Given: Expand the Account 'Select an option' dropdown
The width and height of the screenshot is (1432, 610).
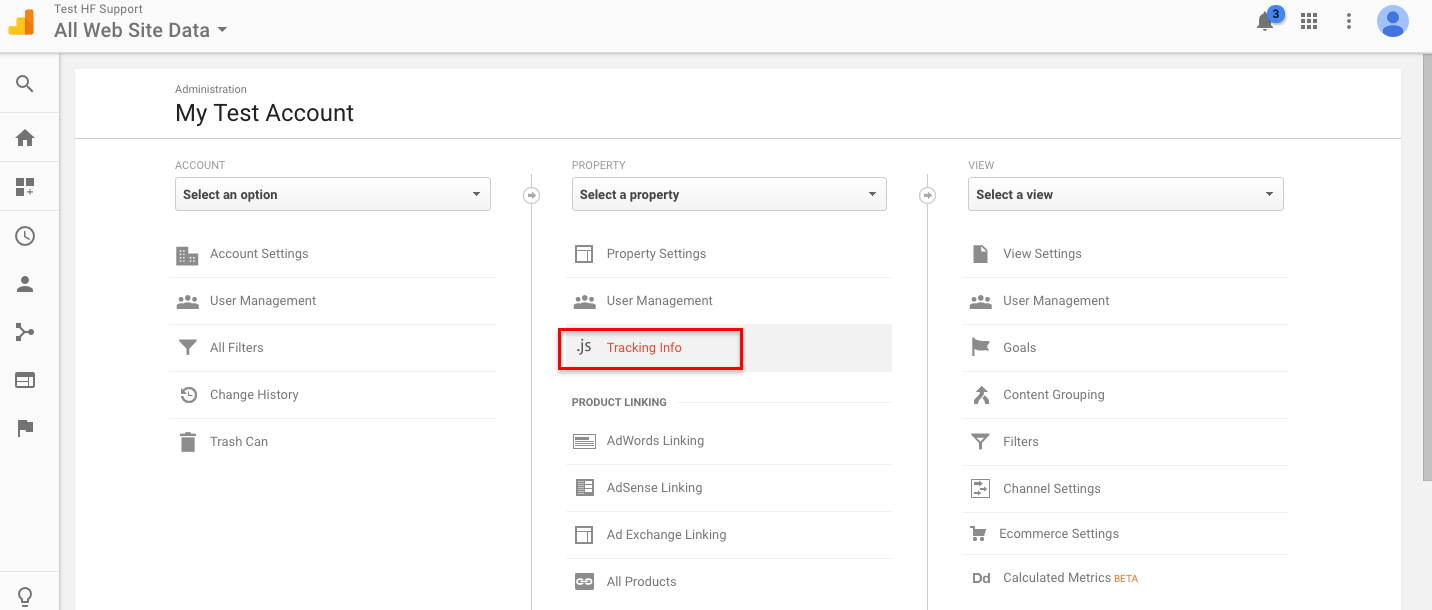Looking at the screenshot, I should tap(332, 194).
